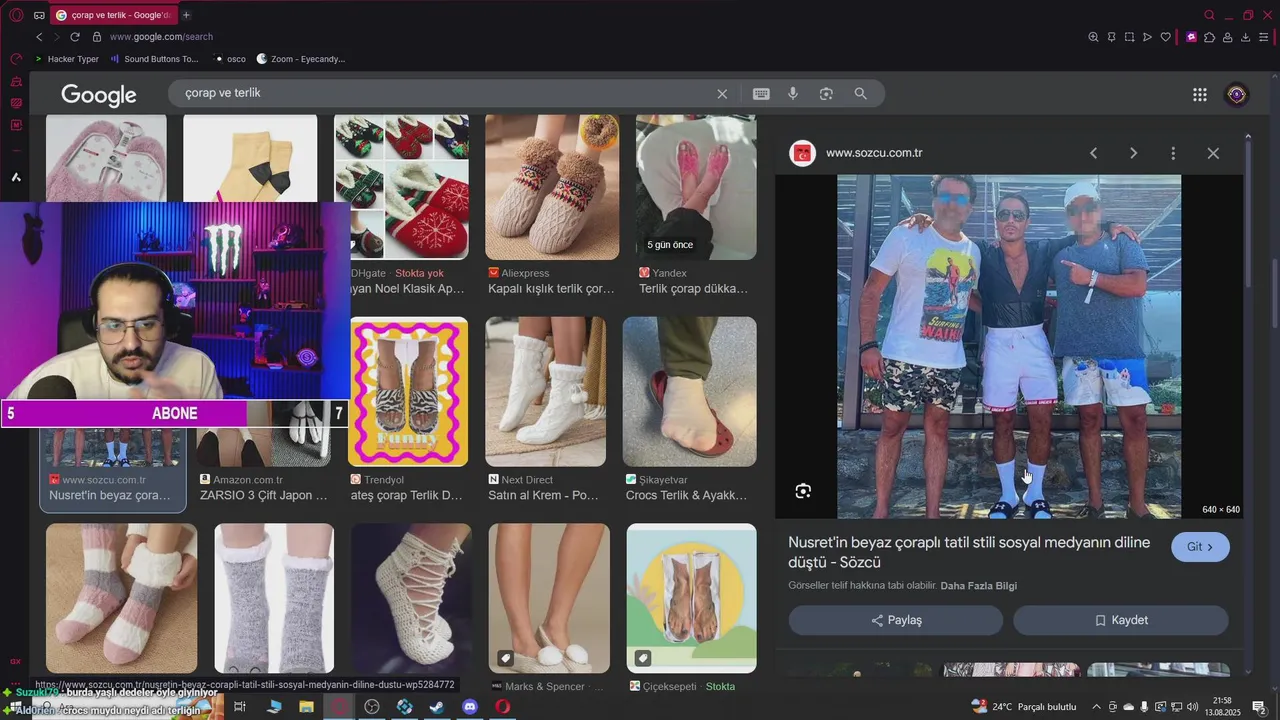Clear the Google search query

[x=722, y=93]
